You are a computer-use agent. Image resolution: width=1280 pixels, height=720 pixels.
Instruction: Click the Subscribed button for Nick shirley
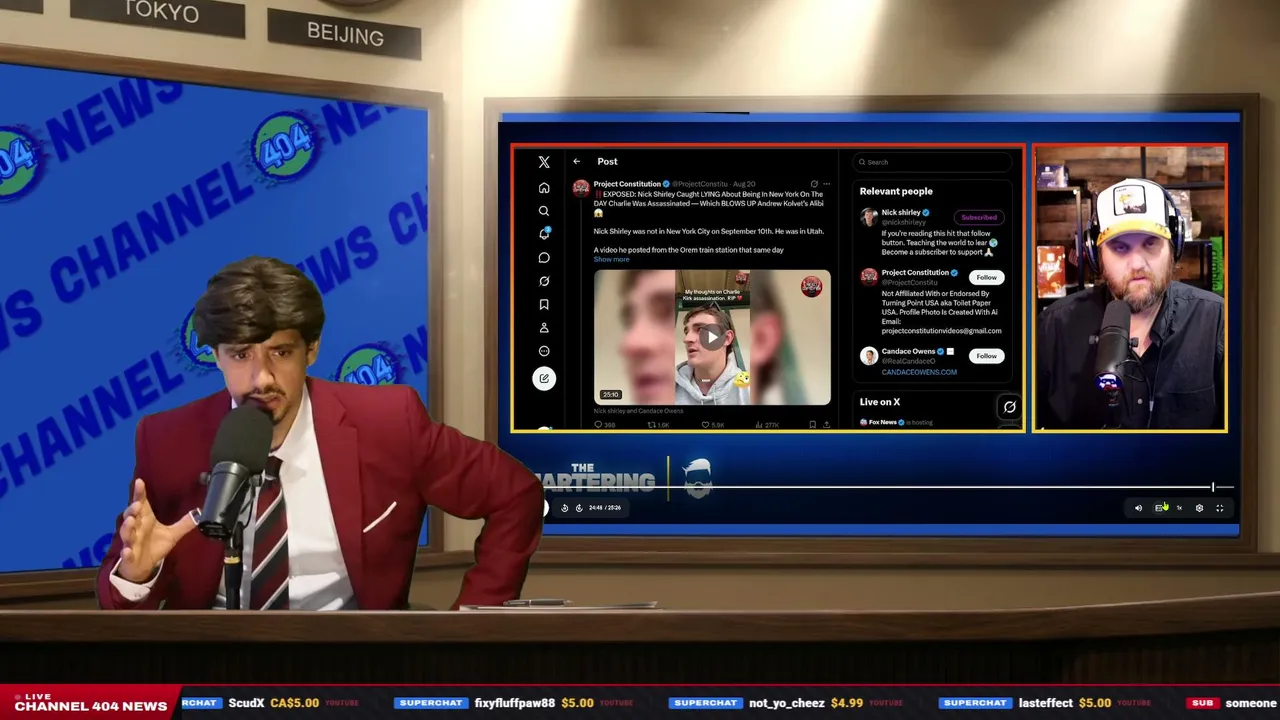point(979,217)
